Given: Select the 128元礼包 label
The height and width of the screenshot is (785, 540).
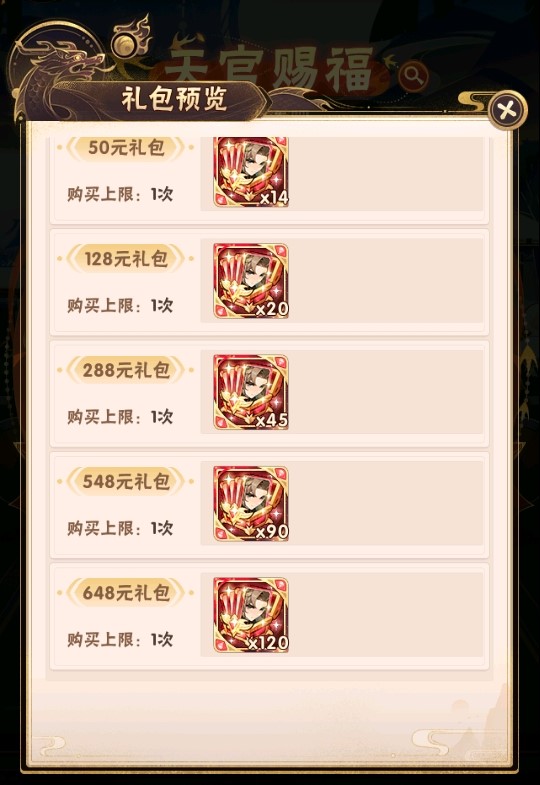Looking at the screenshot, I should click(x=126, y=259).
